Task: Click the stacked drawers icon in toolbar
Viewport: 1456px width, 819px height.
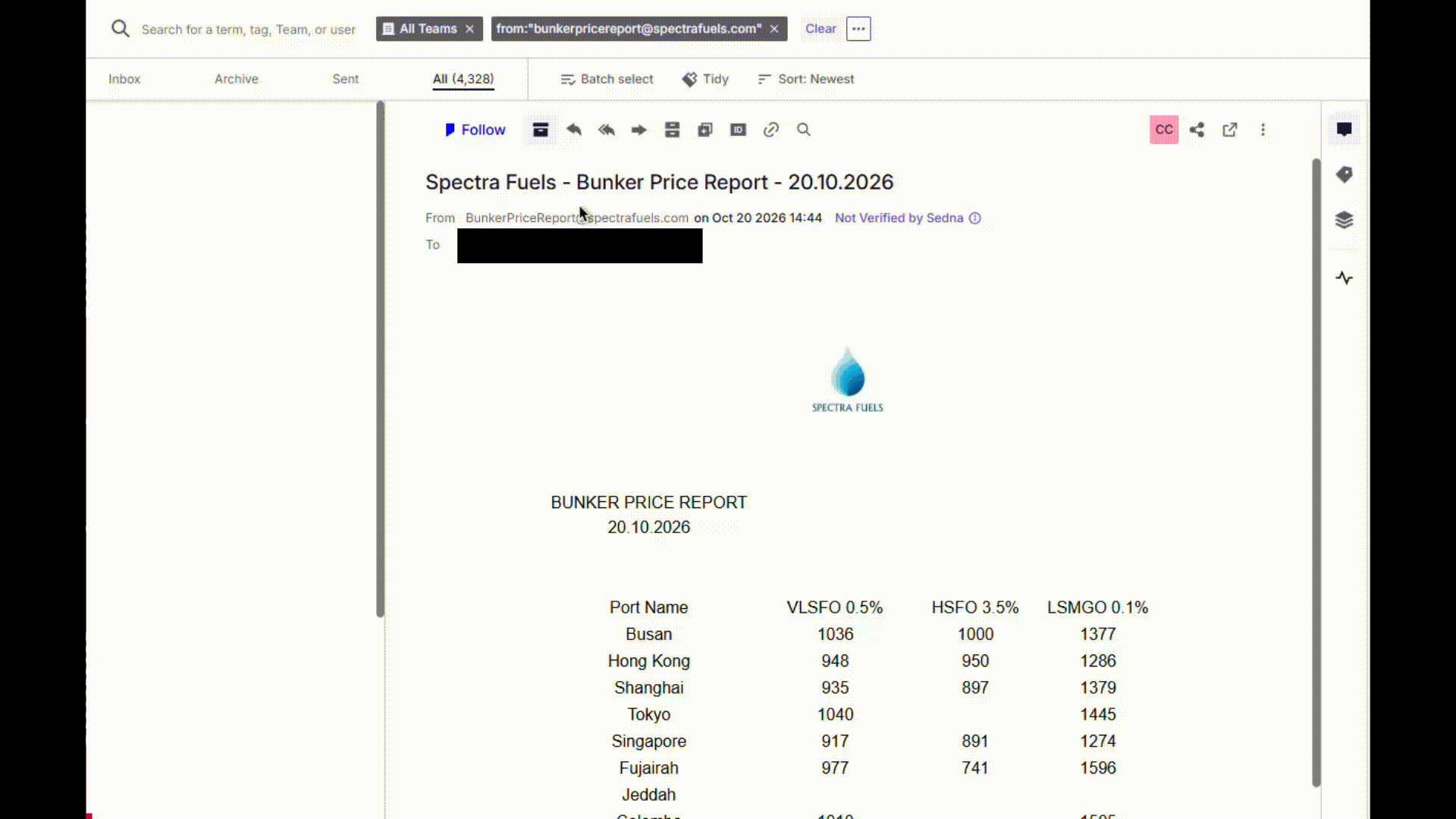Action: tap(672, 130)
